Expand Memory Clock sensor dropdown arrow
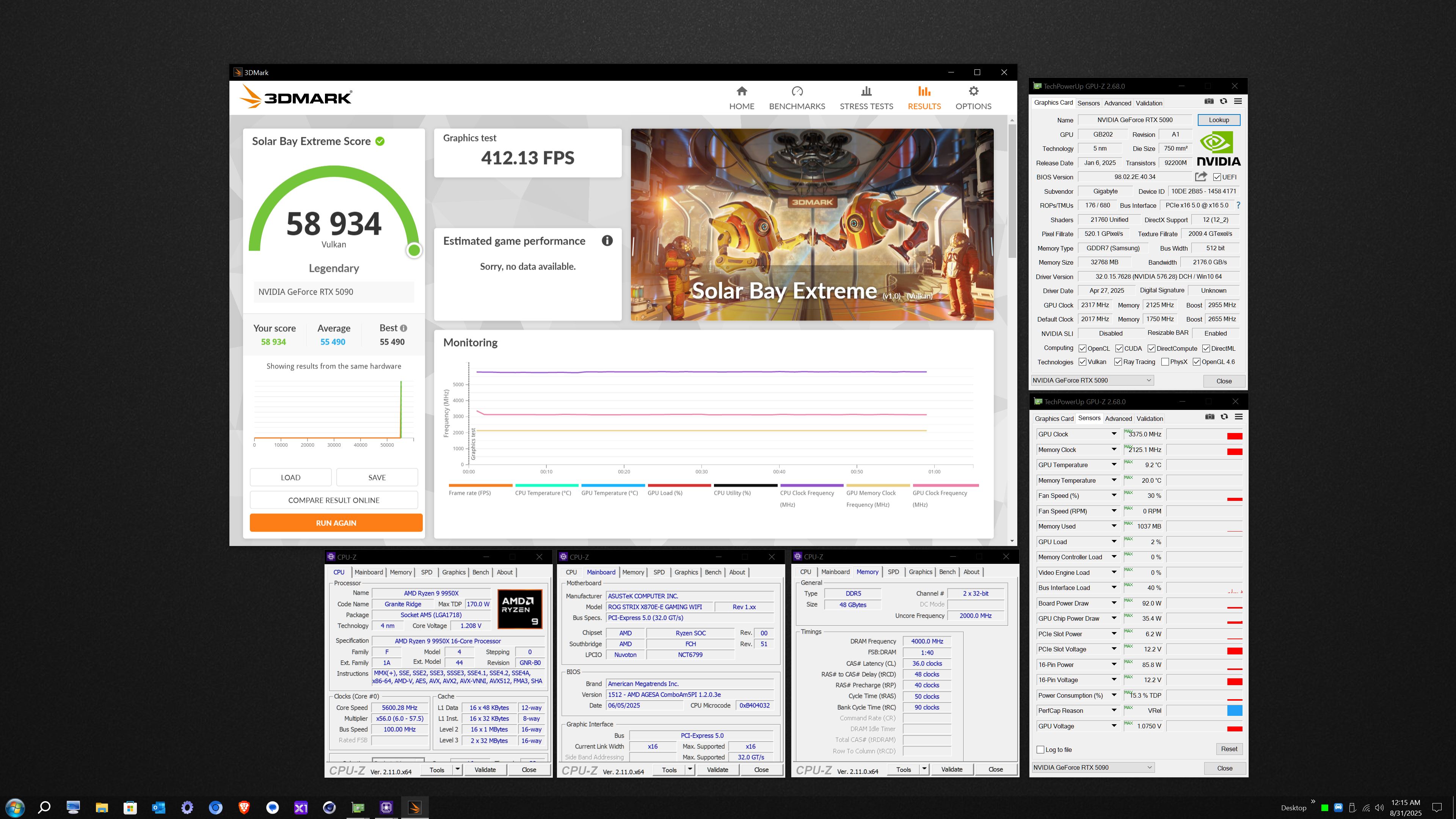The image size is (1456, 819). point(1114,449)
